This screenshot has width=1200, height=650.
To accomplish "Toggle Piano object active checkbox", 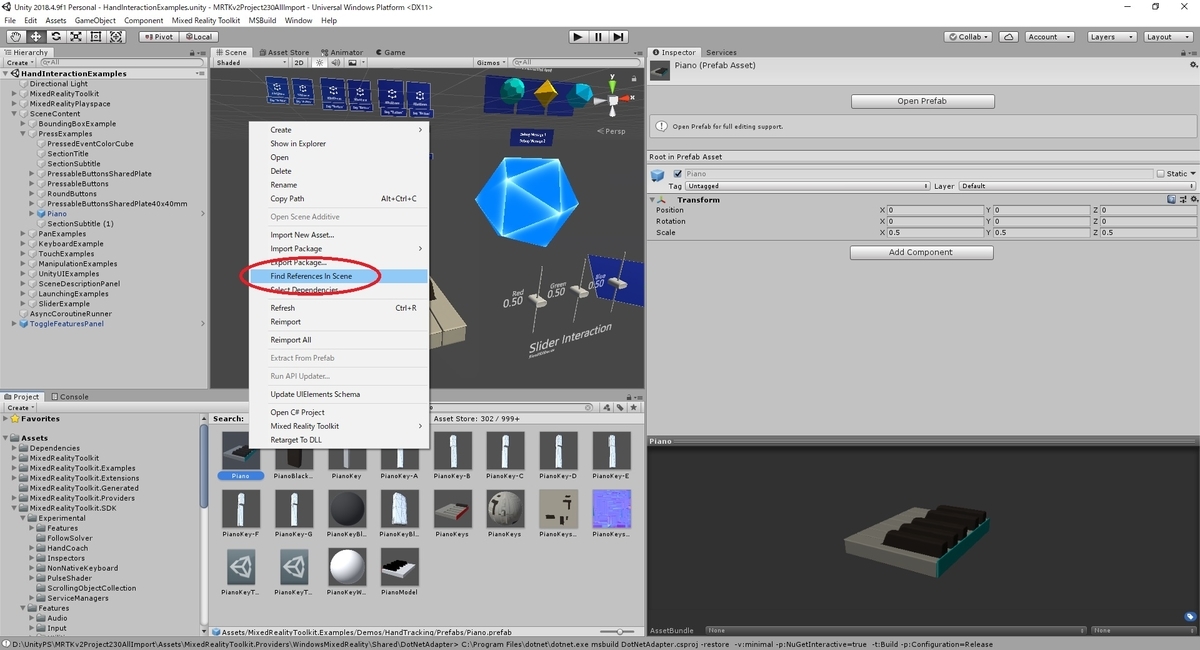I will point(678,174).
